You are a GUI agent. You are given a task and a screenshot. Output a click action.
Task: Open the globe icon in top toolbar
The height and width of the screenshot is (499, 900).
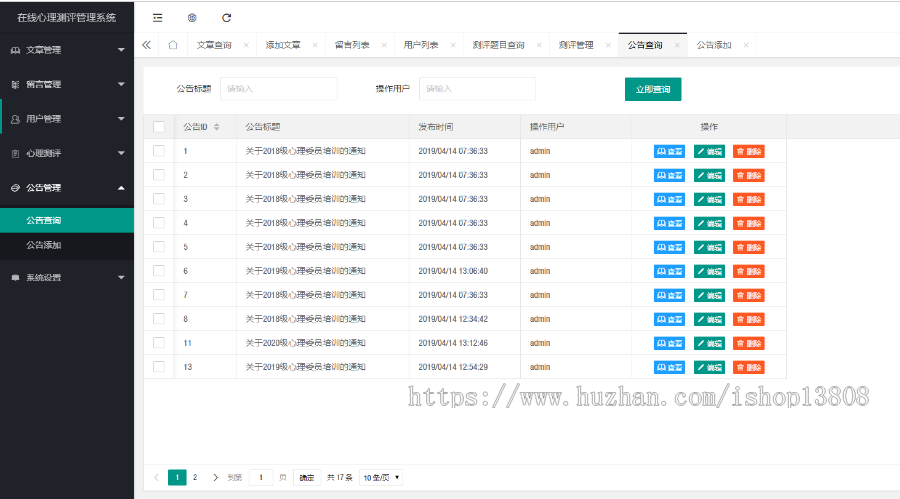[192, 18]
